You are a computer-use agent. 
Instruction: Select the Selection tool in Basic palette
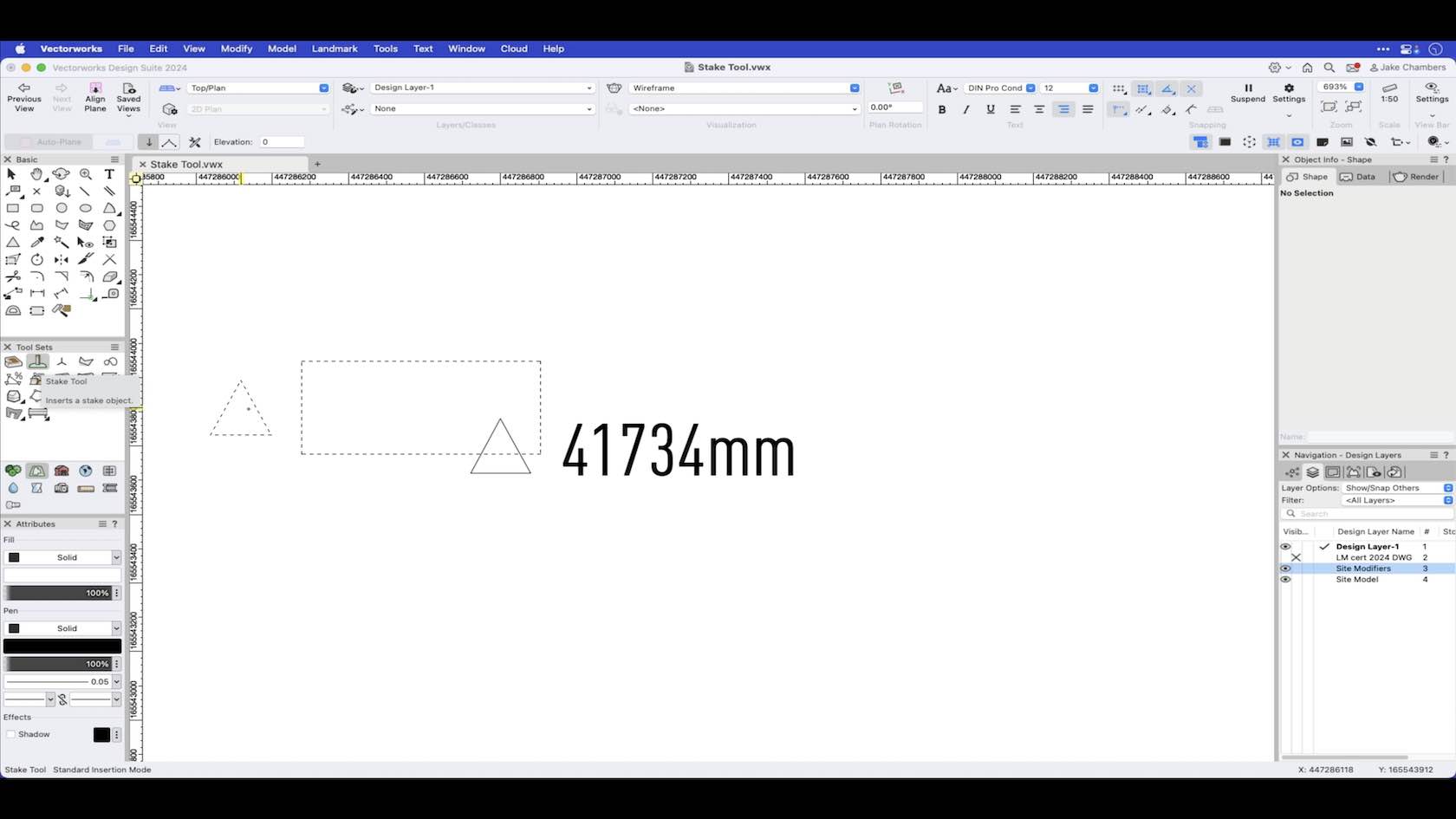[x=11, y=174]
